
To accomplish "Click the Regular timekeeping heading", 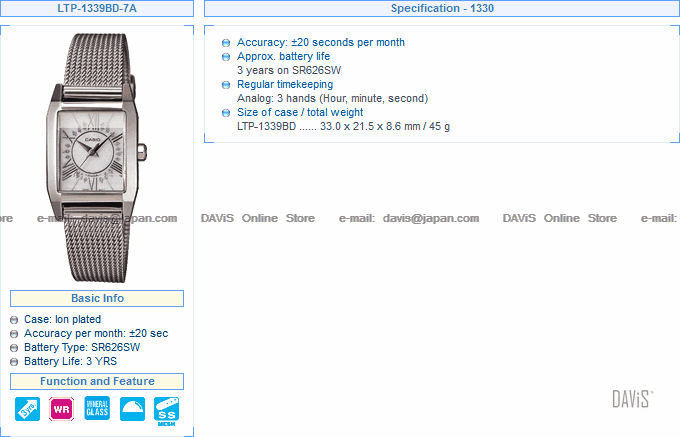I will point(285,85).
